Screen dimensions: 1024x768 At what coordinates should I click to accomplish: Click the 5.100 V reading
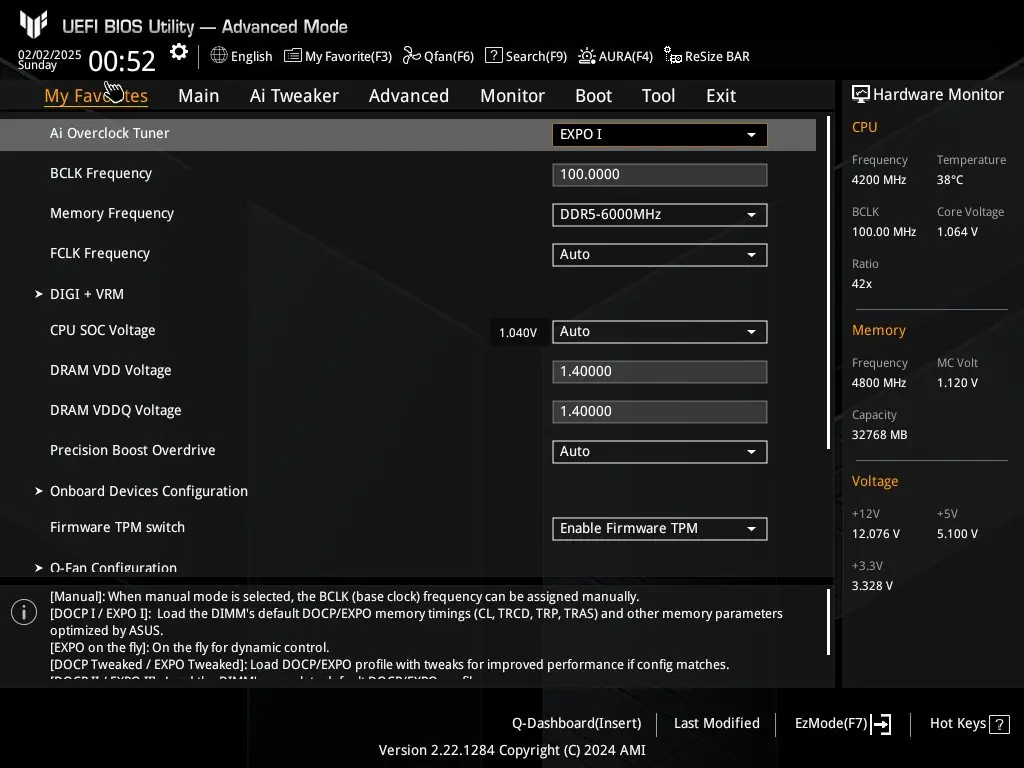coord(957,534)
